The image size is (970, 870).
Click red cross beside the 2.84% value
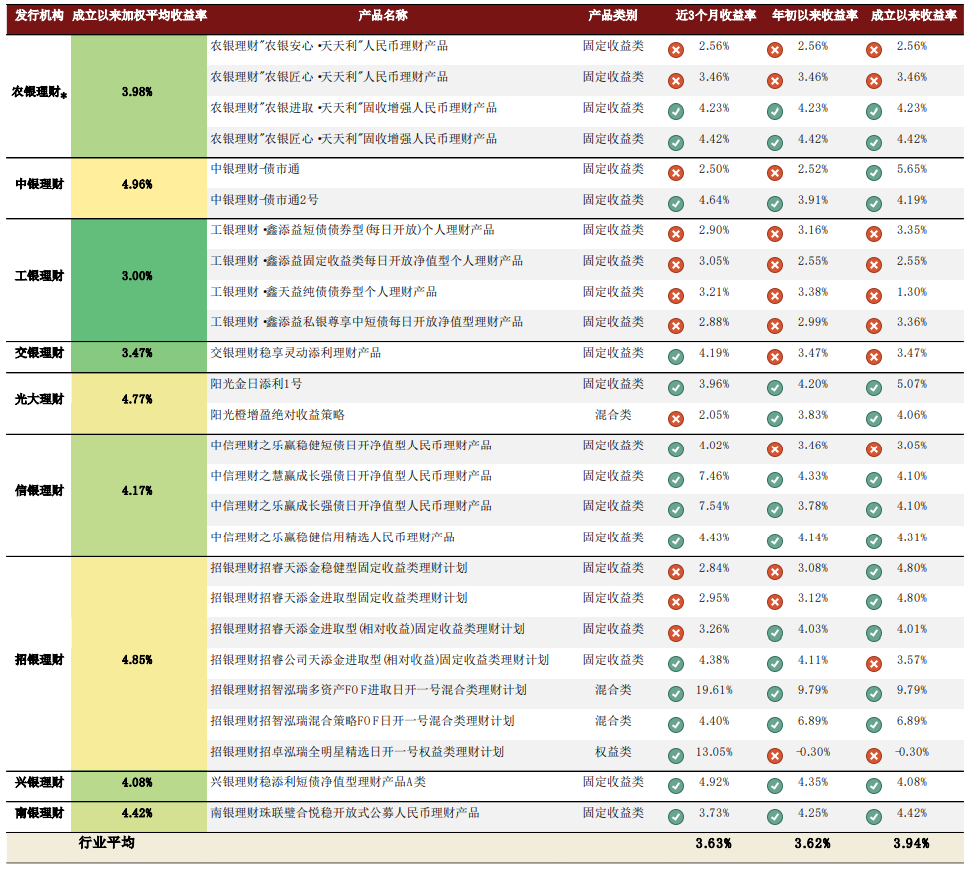(676, 572)
